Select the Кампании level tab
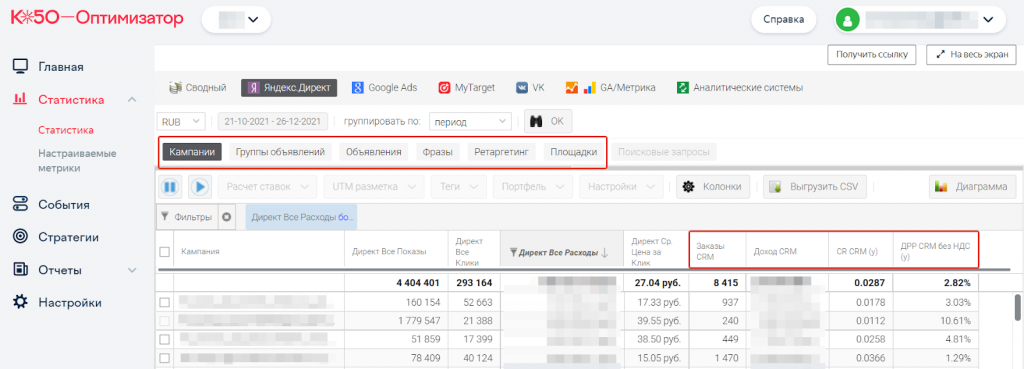The width and height of the screenshot is (1024, 369). [193, 152]
